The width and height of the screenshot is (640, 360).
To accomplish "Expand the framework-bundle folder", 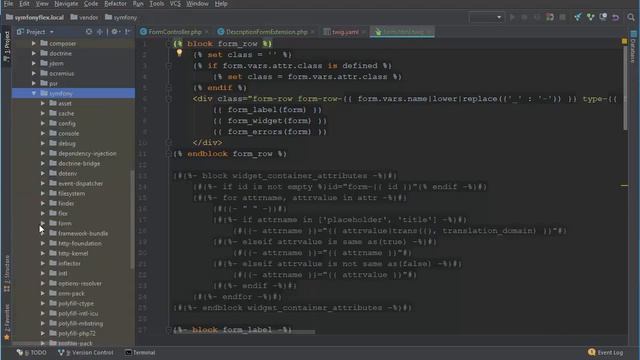I will [43, 233].
